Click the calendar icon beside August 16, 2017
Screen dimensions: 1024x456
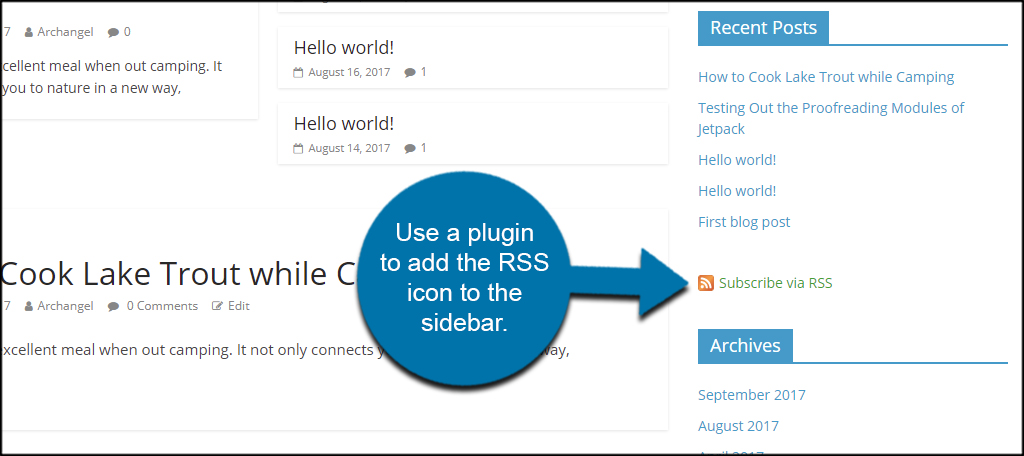[x=298, y=73]
